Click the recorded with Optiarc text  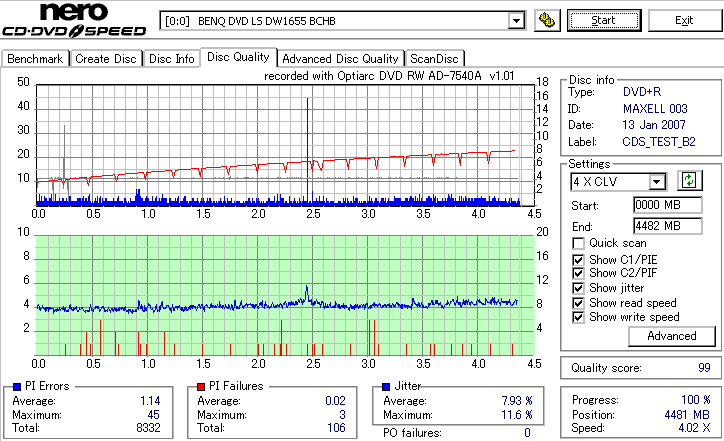[x=389, y=76]
